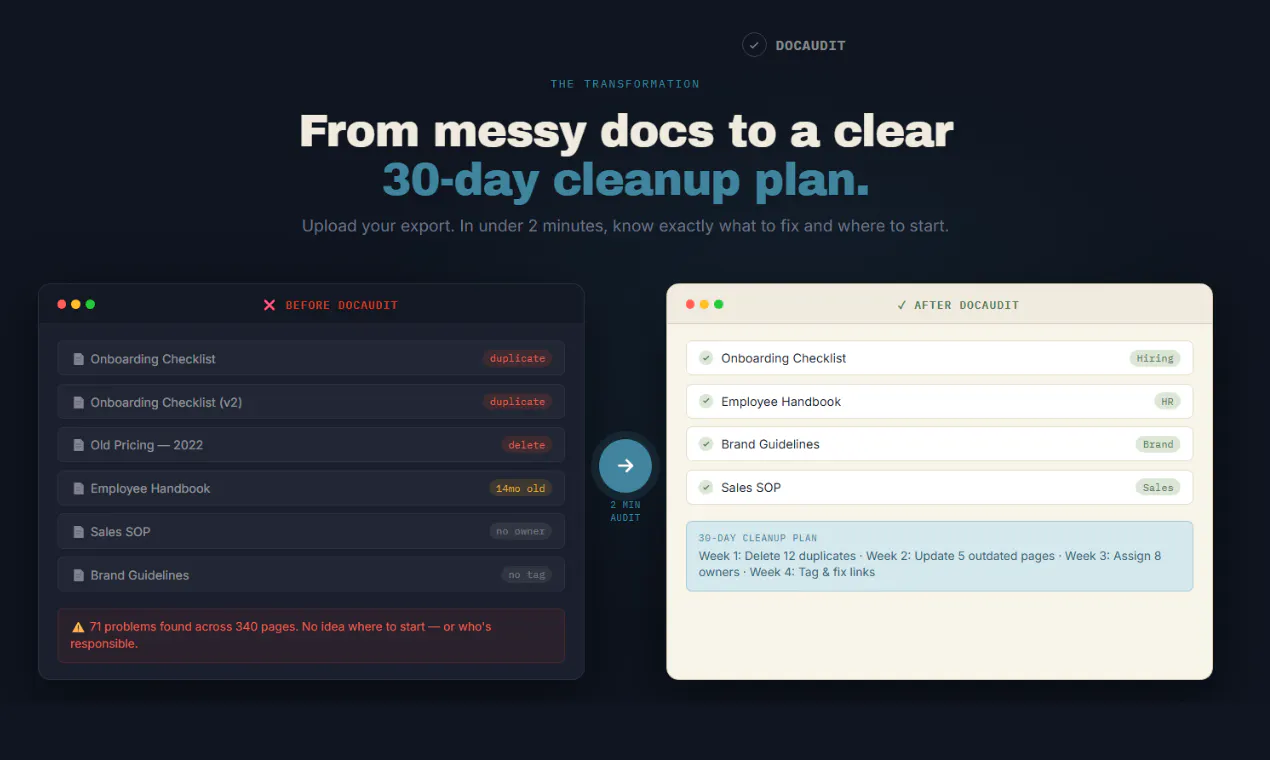1270x760 pixels.
Task: Click the blue arrow button between panels
Action: [625, 465]
